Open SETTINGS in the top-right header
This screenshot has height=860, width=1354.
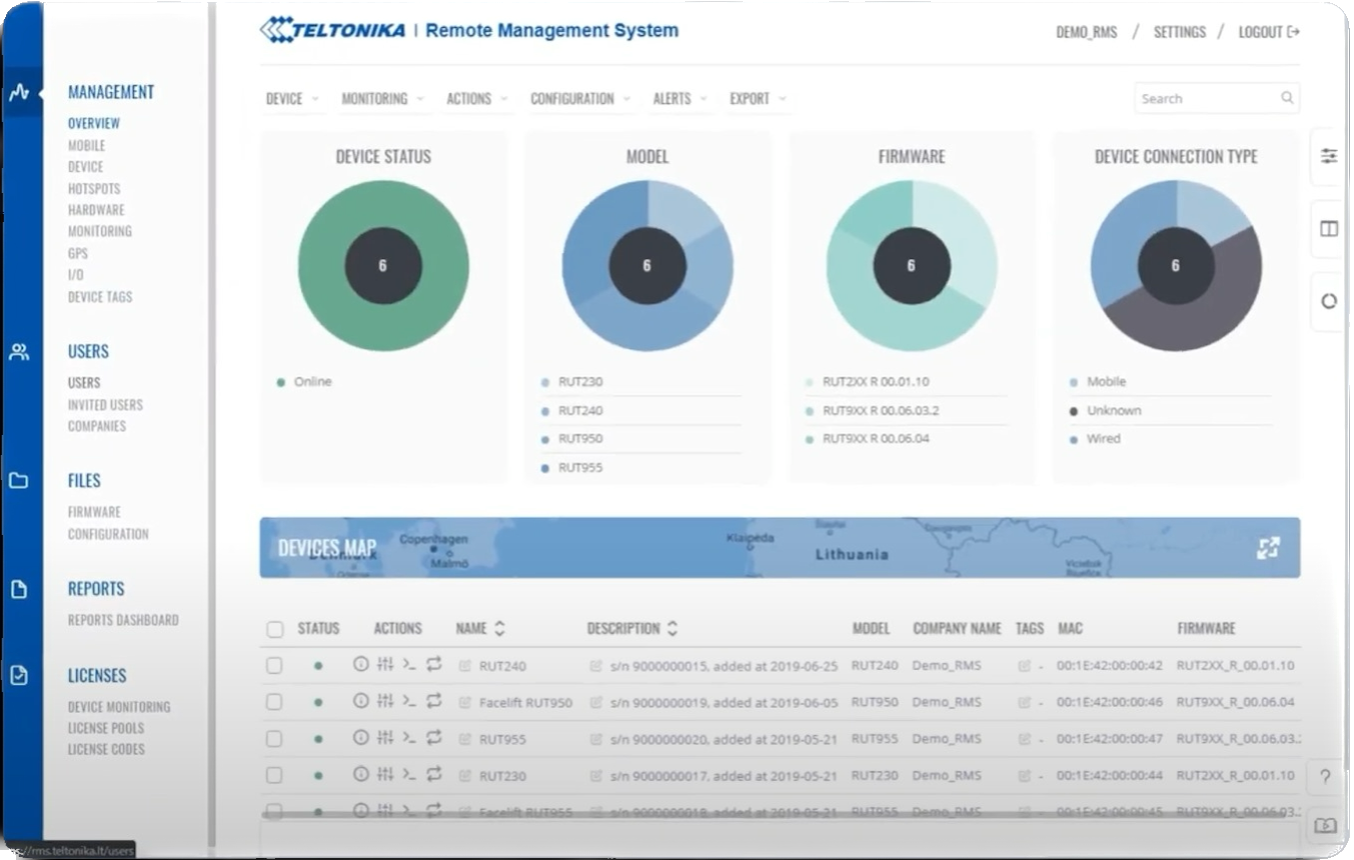(1180, 32)
